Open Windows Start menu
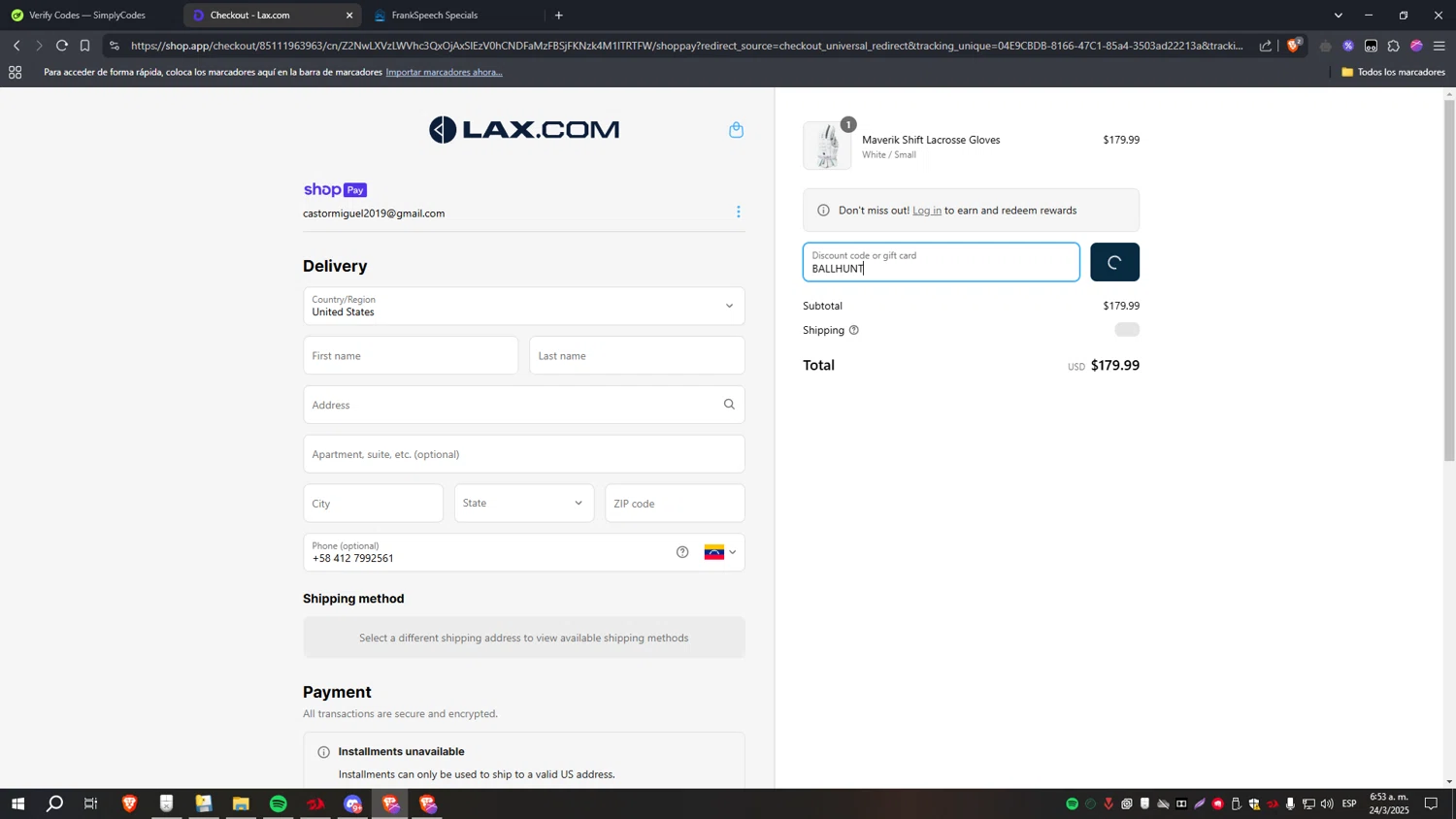1456x819 pixels. tap(17, 803)
